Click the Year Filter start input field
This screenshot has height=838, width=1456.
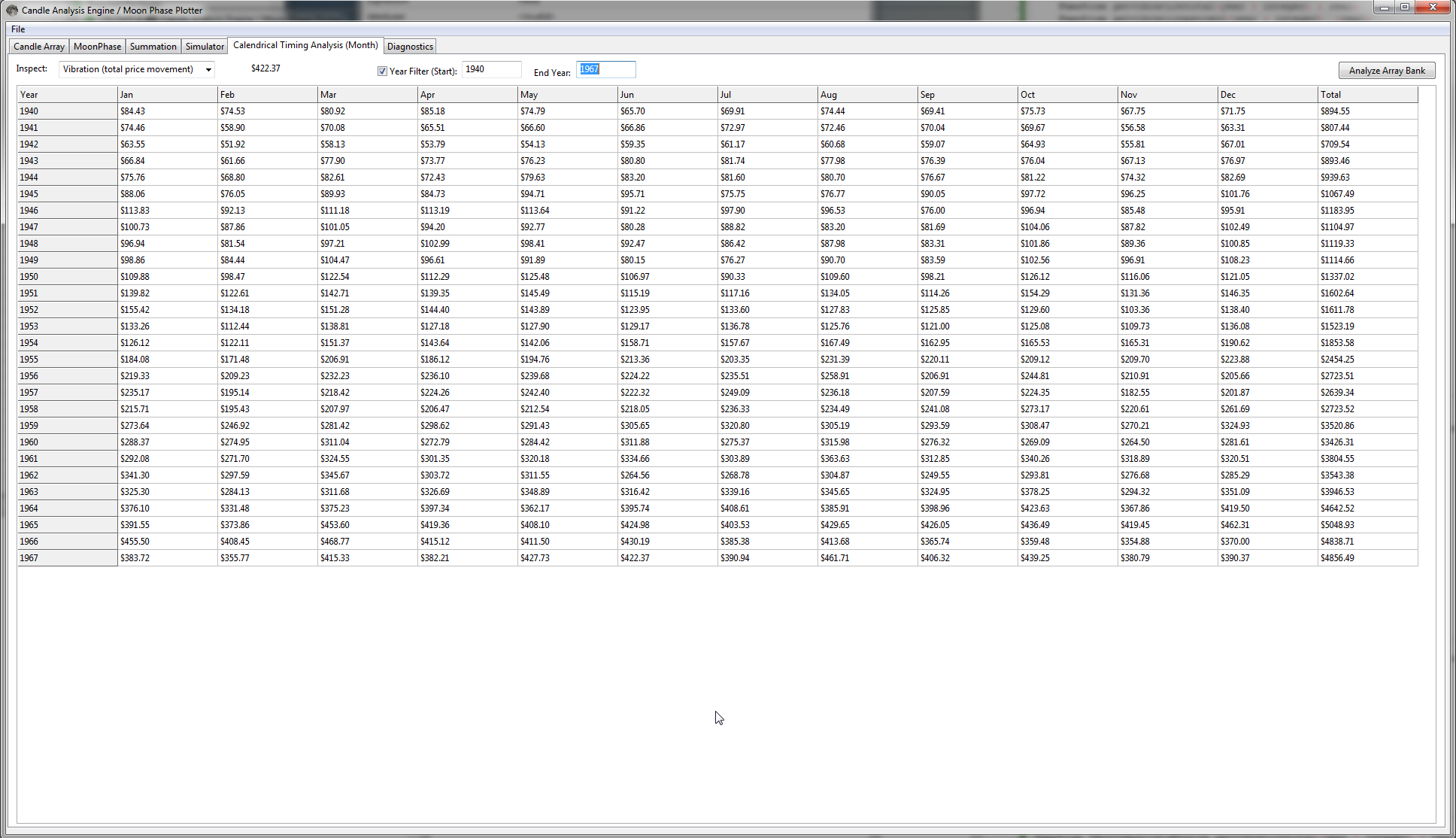coord(490,69)
